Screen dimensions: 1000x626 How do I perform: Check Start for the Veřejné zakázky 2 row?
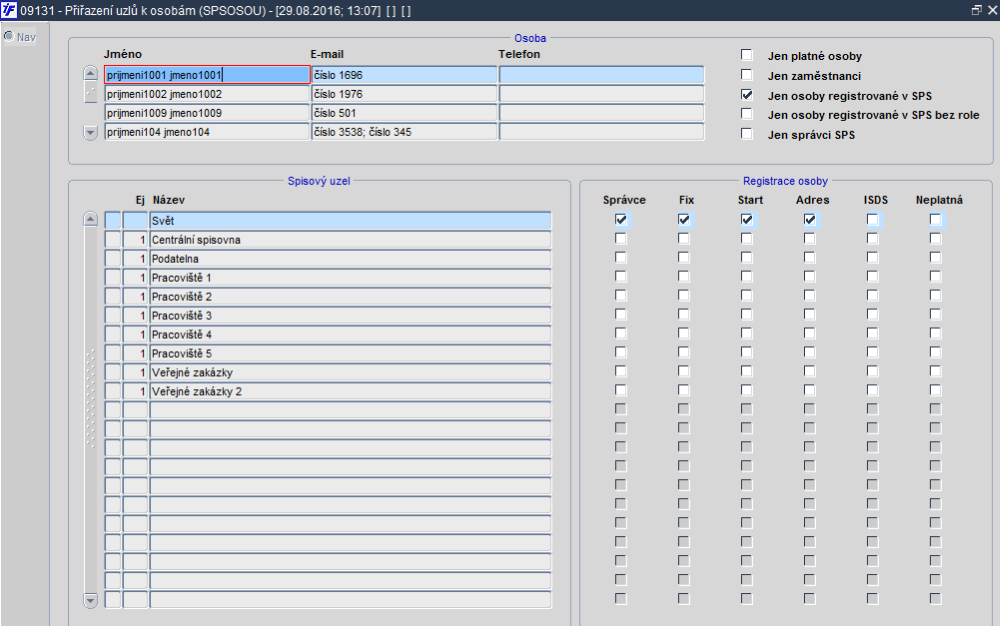(x=746, y=390)
